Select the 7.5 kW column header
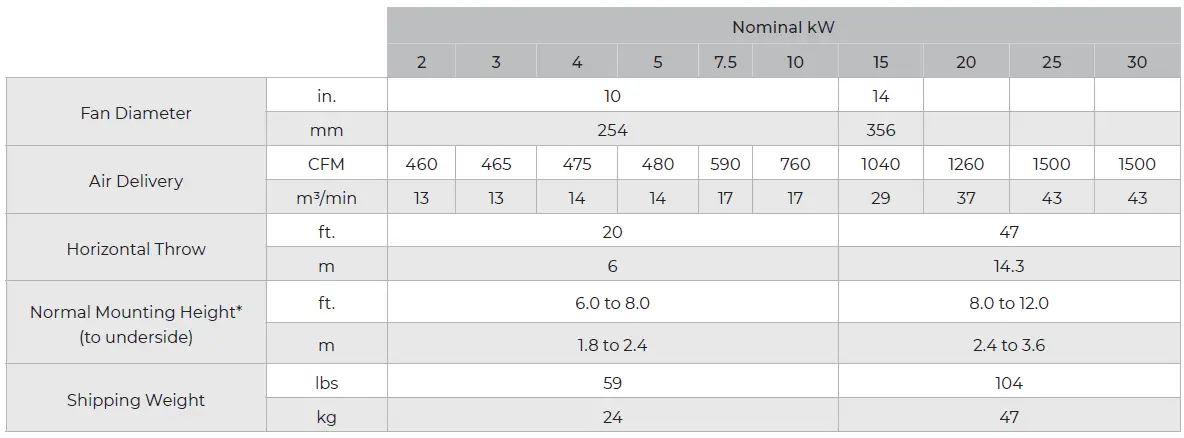1184x438 pixels. click(725, 62)
